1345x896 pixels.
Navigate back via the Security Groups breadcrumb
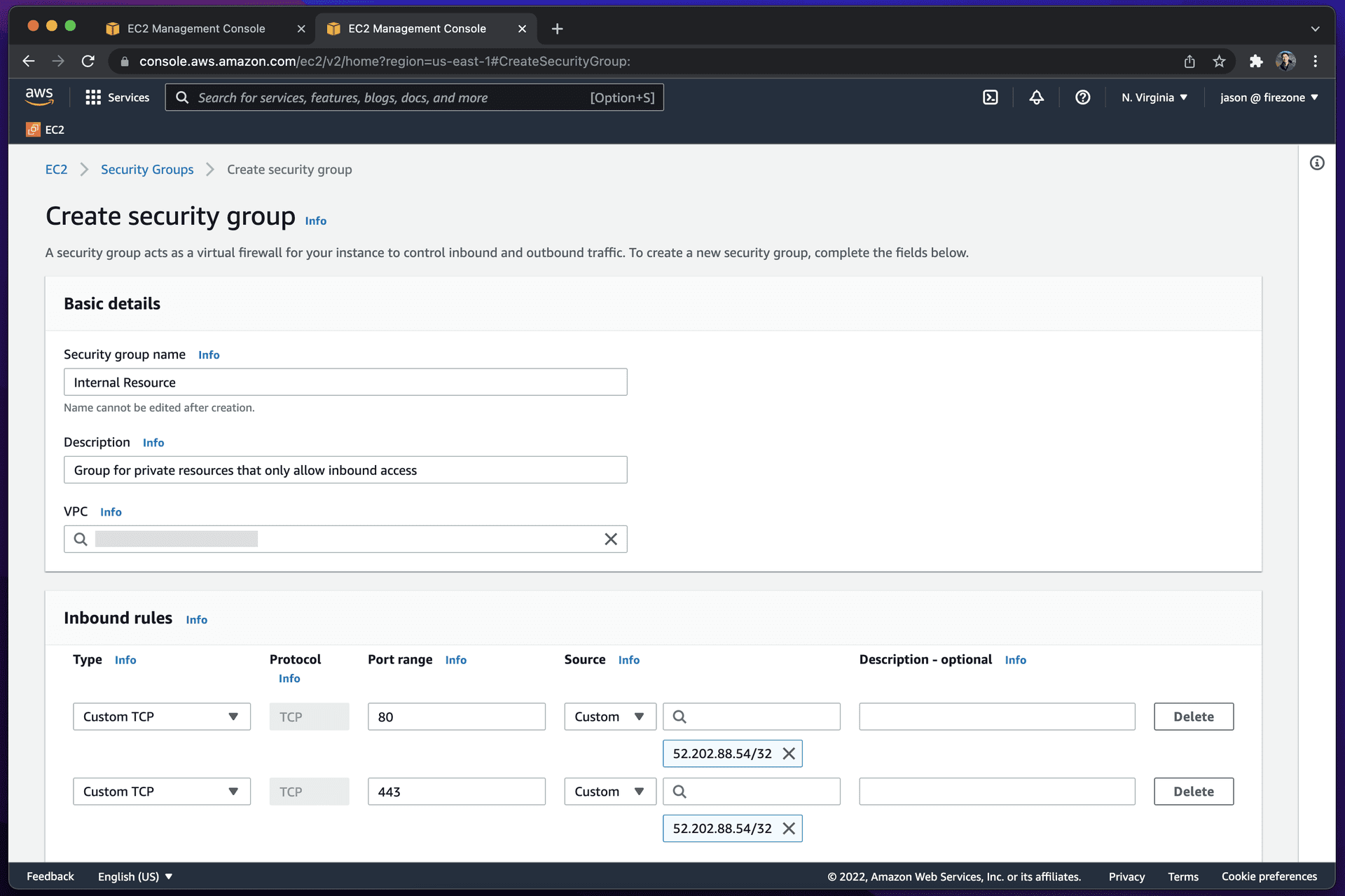tap(146, 169)
